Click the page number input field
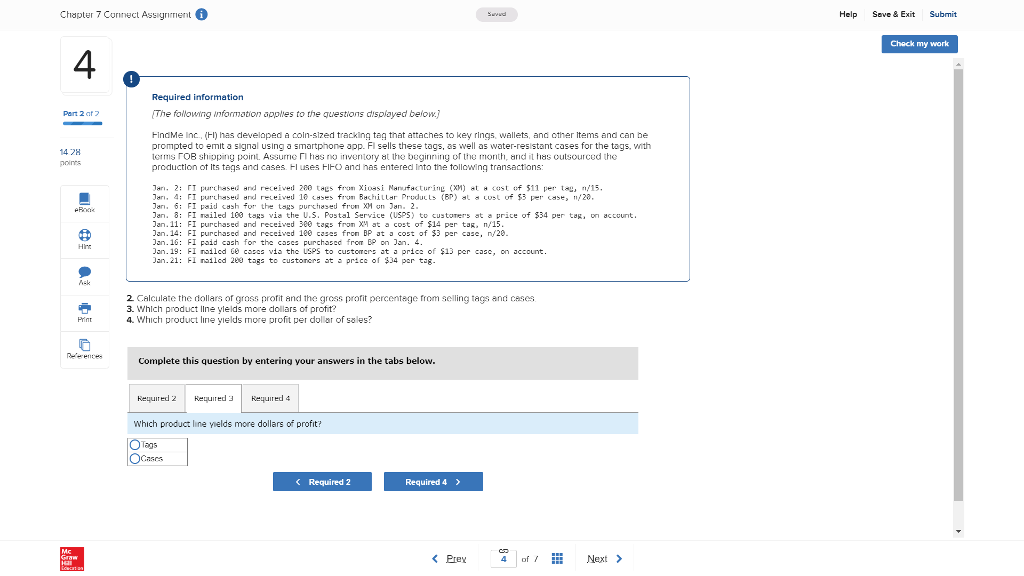 [x=504, y=558]
